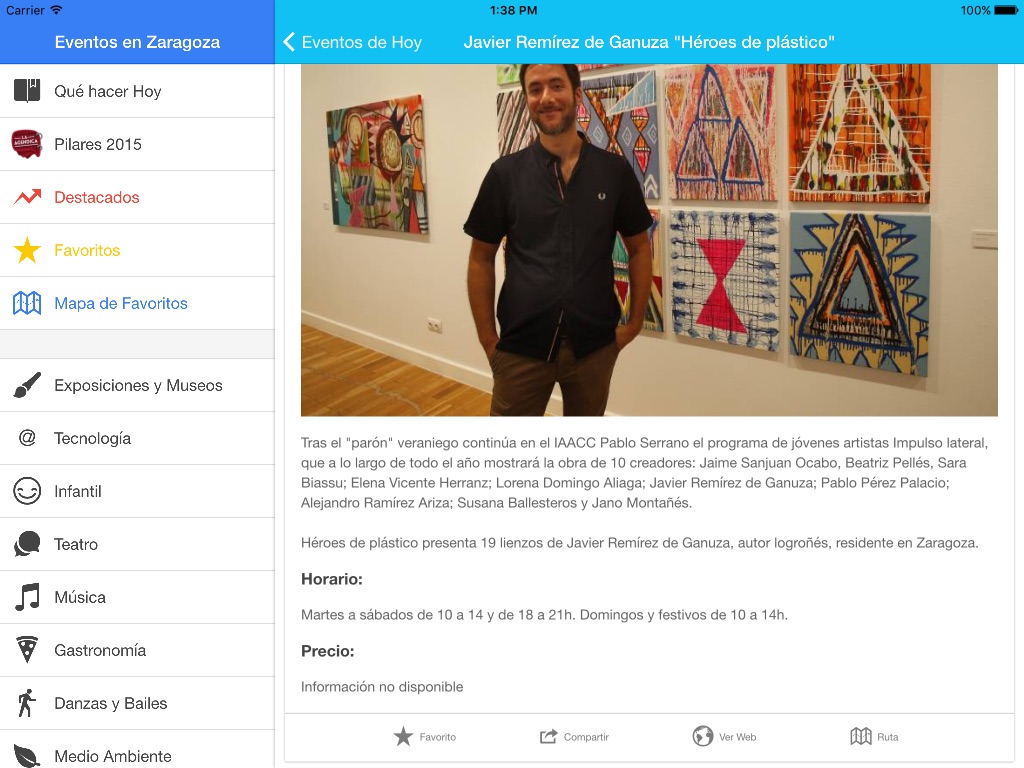This screenshot has width=1024, height=768.
Task: Open the Favoritos list
Action: point(87,250)
